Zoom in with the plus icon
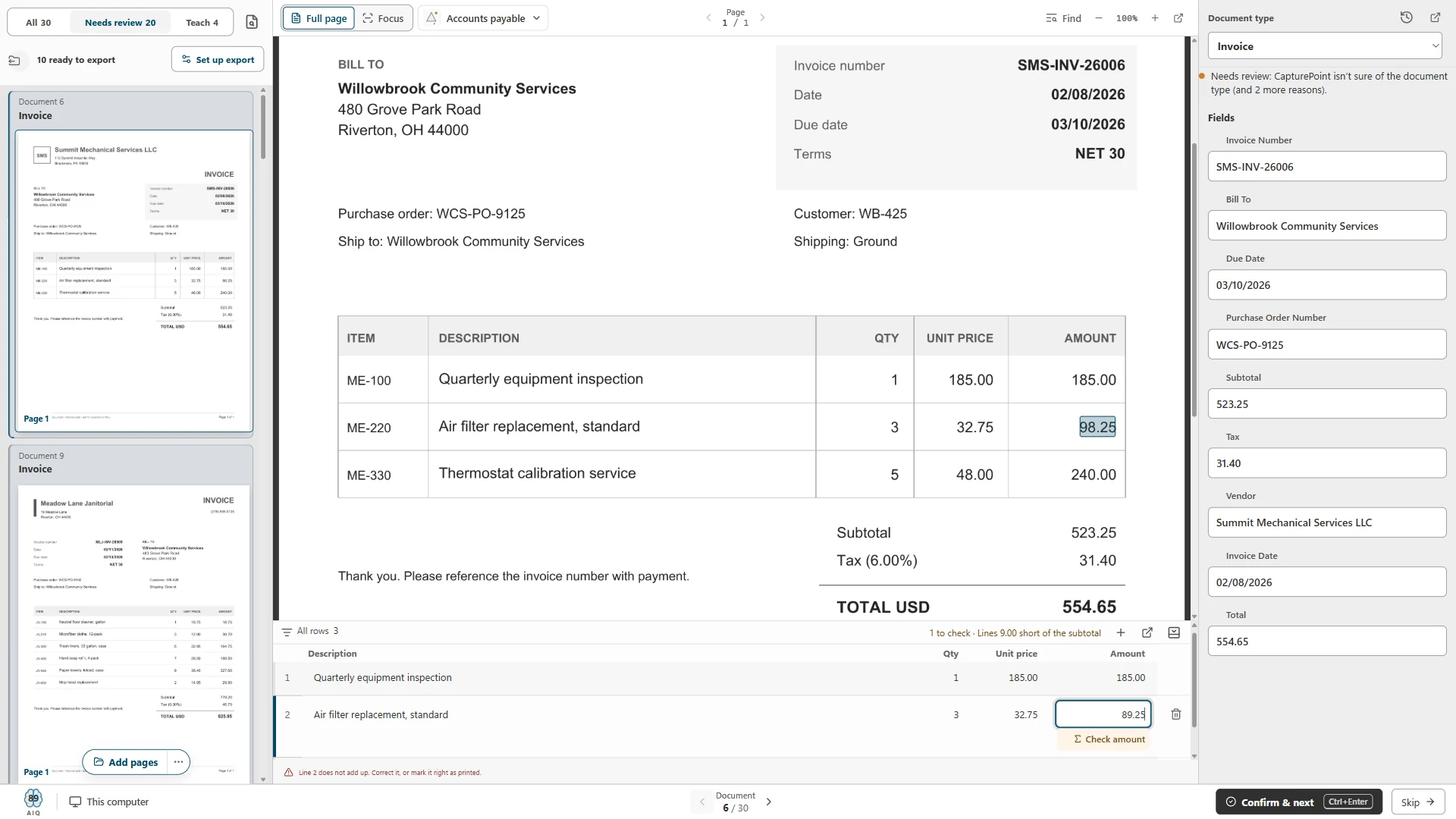The image size is (1456, 819). click(1155, 18)
